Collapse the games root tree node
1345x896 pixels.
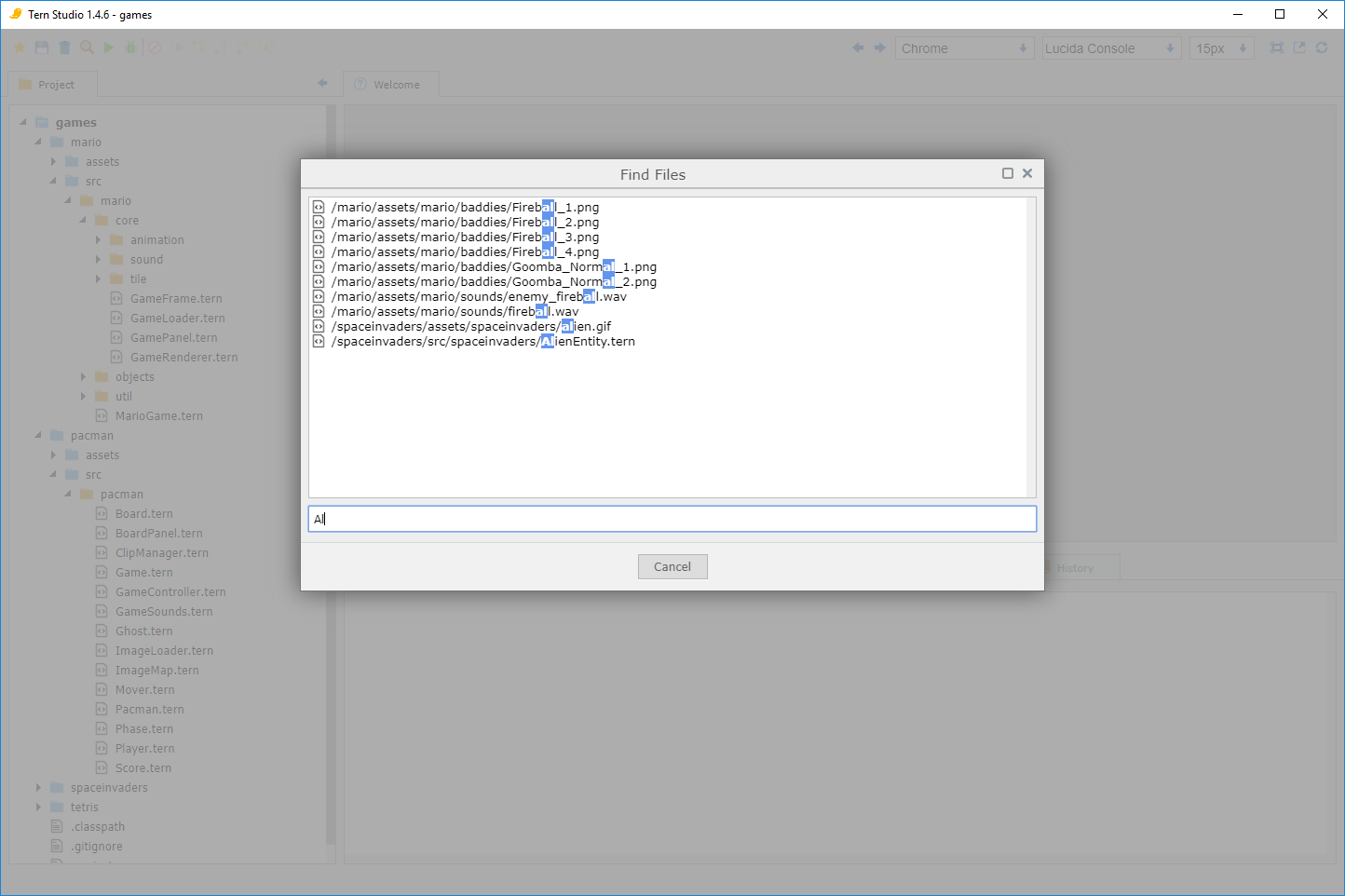pos(23,122)
